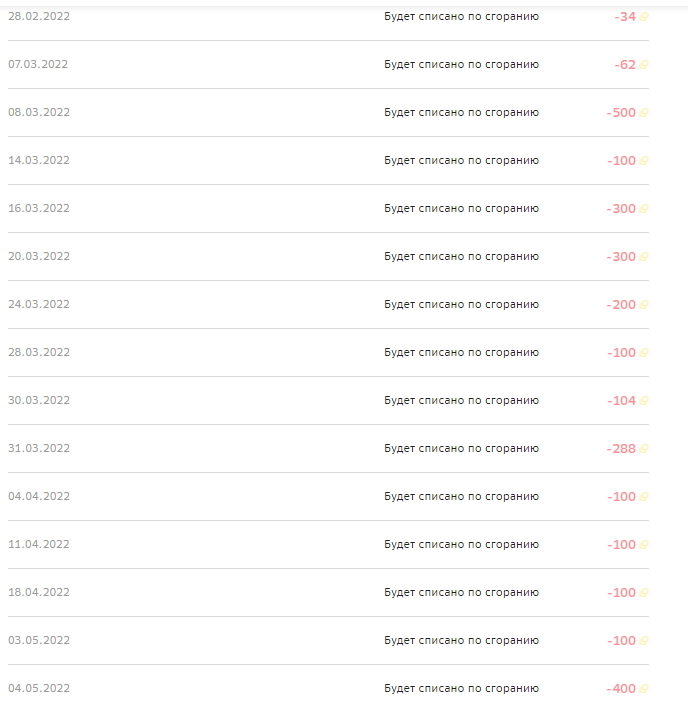
Task: Select the 28.02.2022 date entry
Action: 39,16
